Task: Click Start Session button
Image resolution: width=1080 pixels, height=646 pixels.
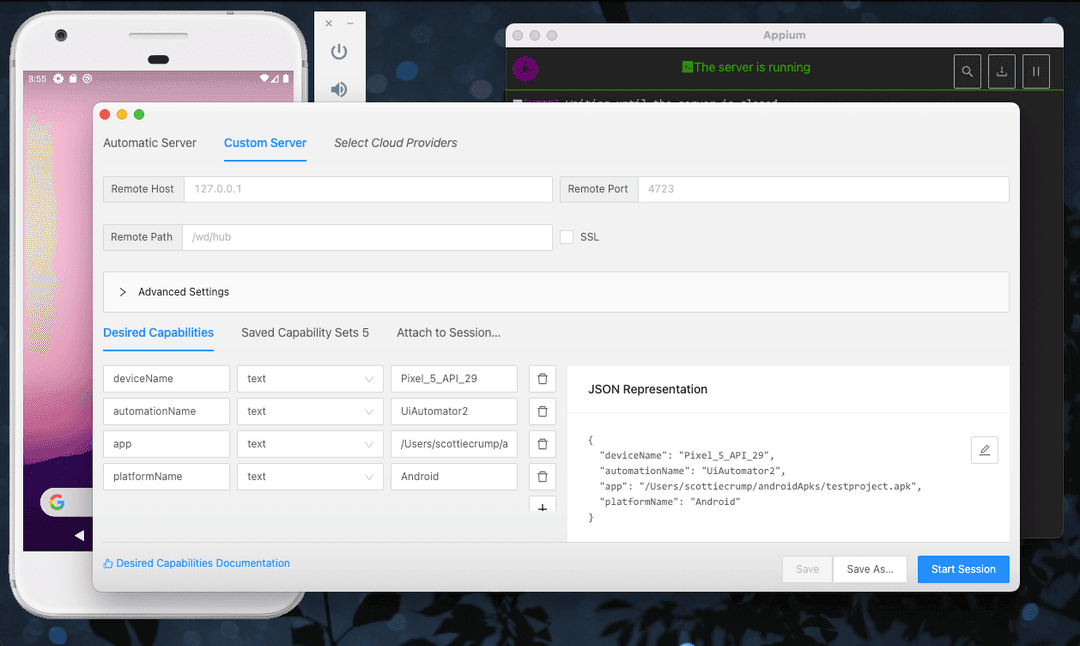Action: (x=963, y=569)
